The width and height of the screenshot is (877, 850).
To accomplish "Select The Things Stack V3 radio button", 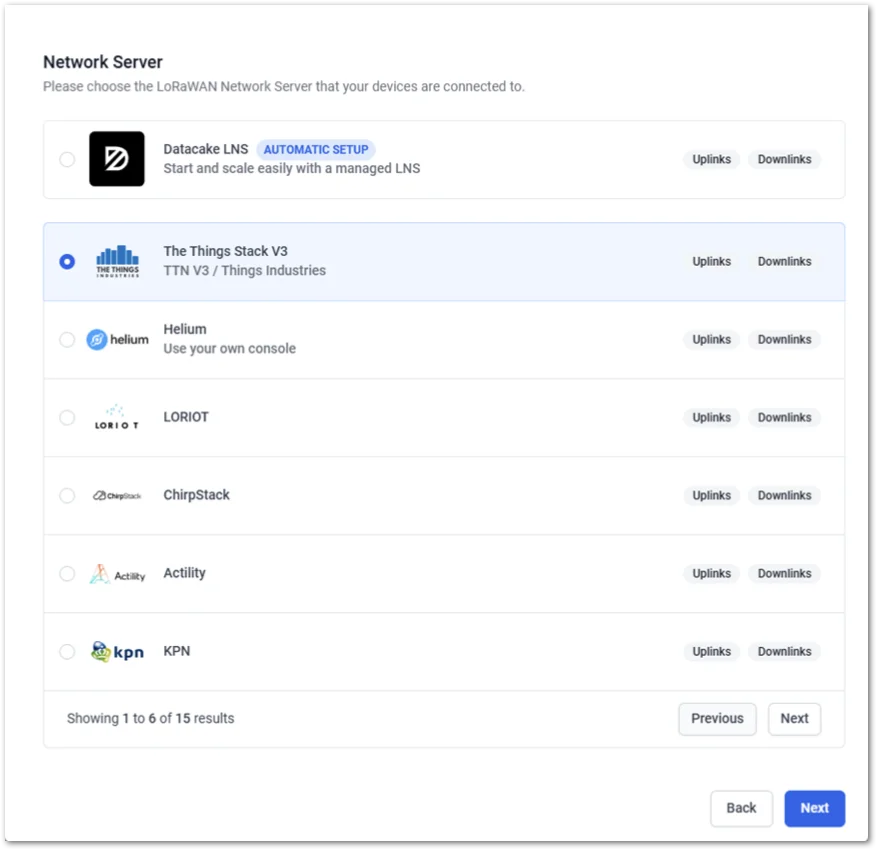I will click(67, 261).
